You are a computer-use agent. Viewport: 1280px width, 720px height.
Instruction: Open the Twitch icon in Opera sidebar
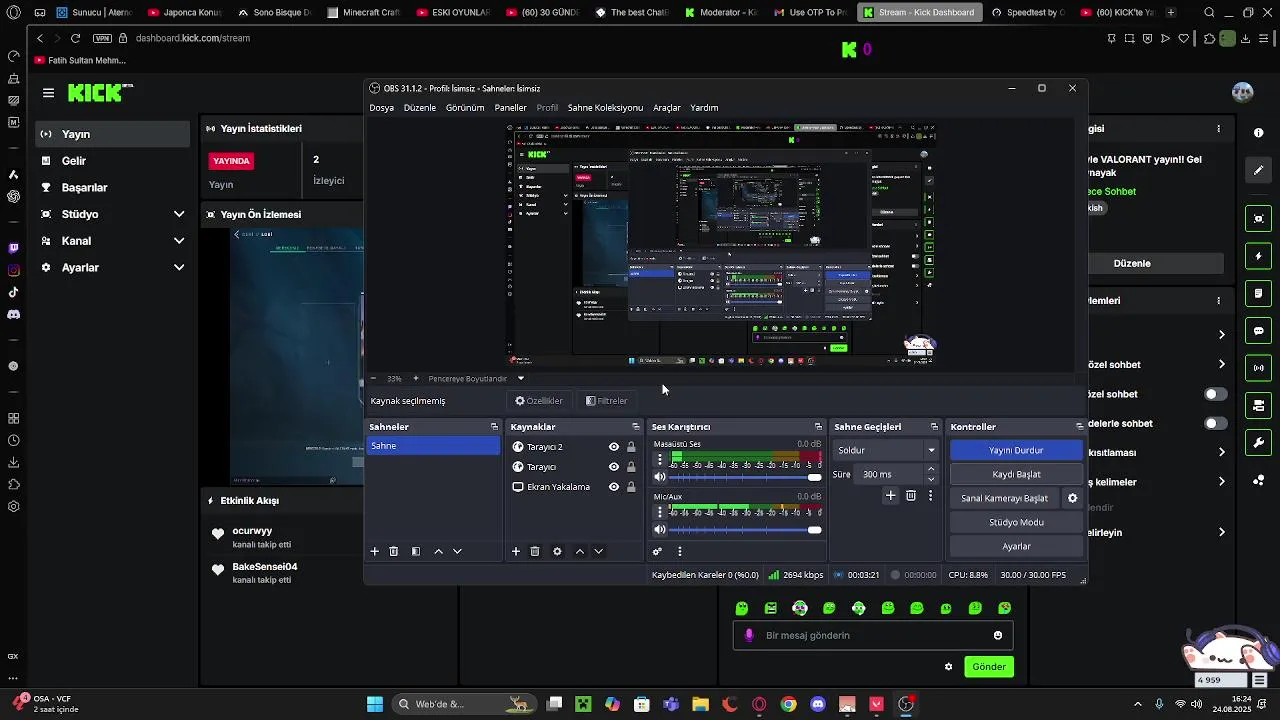pyautogui.click(x=13, y=248)
